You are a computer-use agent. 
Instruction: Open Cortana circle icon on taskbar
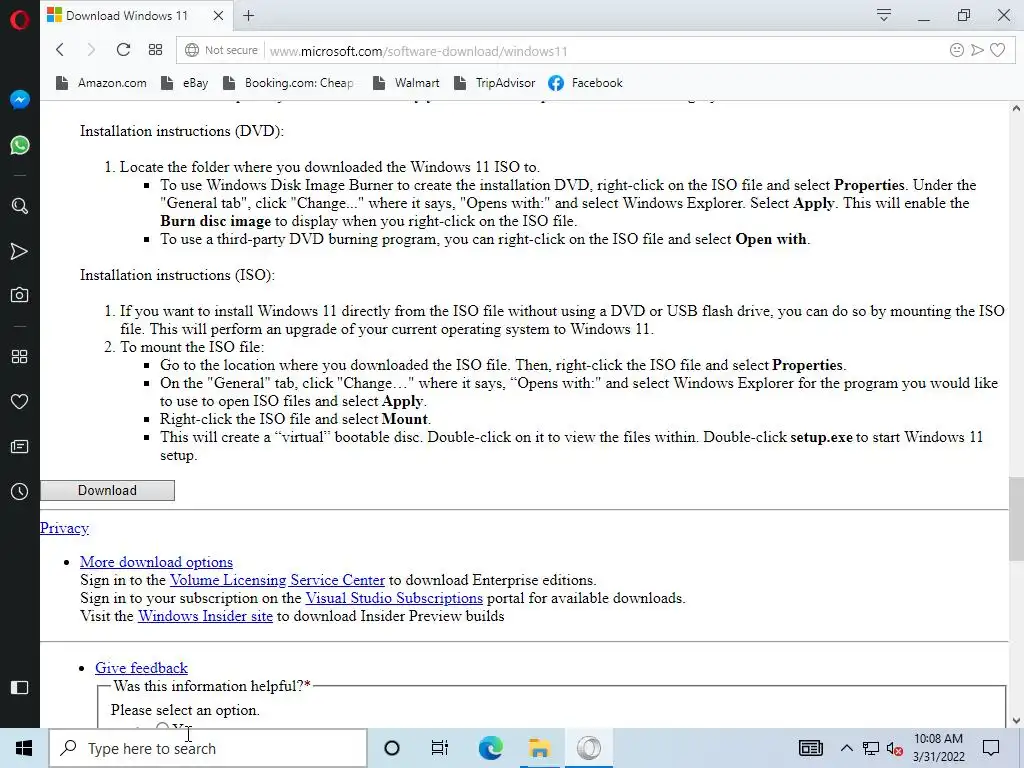[392, 748]
